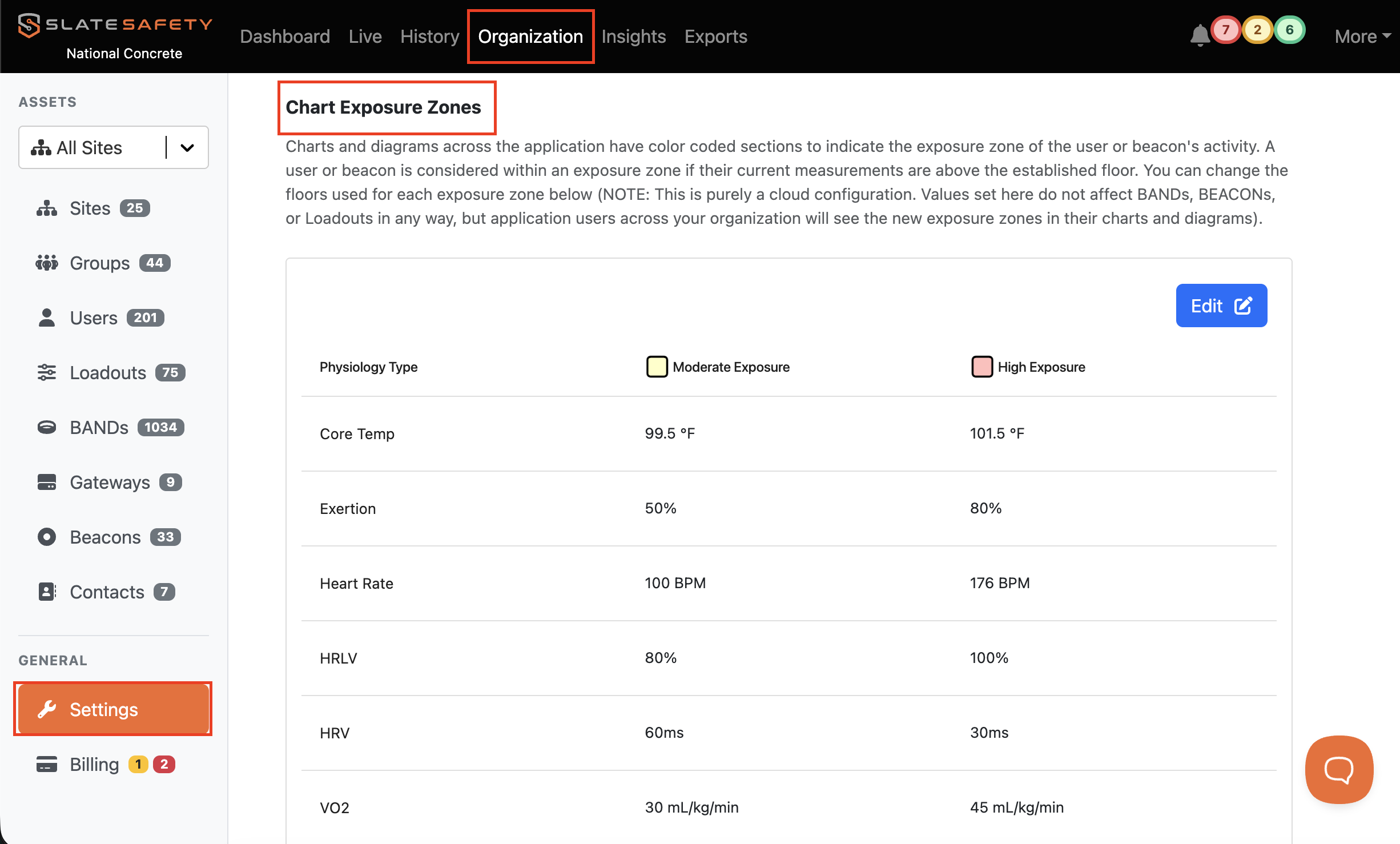The height and width of the screenshot is (844, 1400).
Task: Open the Loadouts page
Action: pos(108,373)
